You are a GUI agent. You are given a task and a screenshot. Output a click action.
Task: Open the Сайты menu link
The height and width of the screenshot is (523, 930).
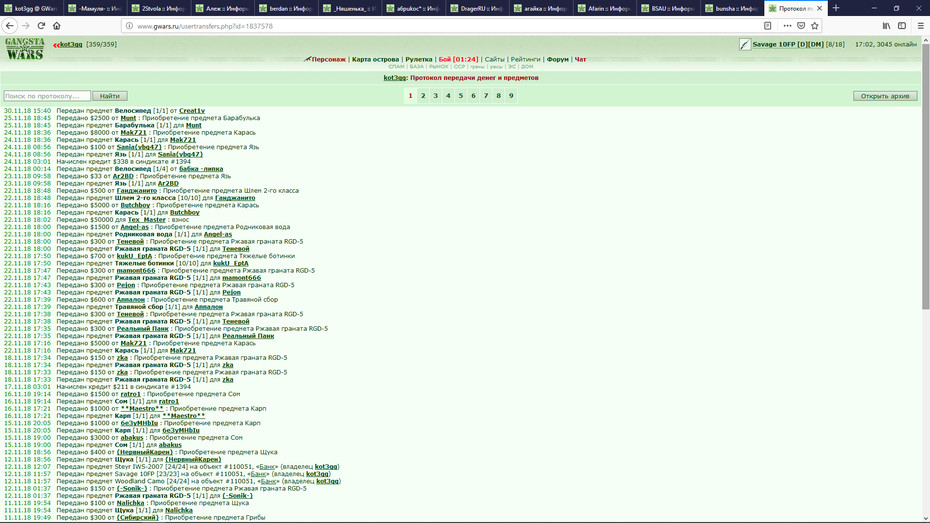coord(494,59)
